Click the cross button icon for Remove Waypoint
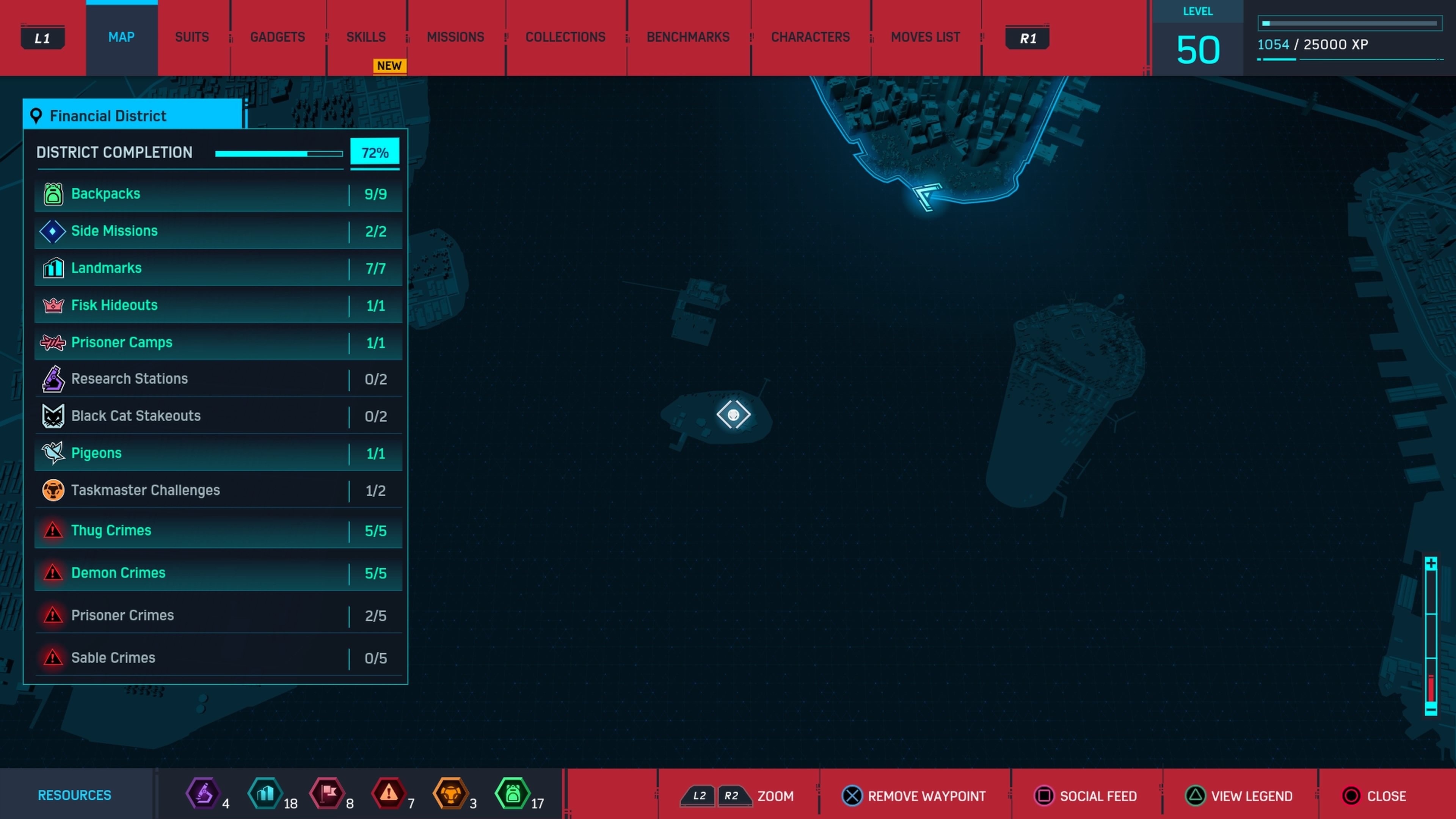 [852, 796]
